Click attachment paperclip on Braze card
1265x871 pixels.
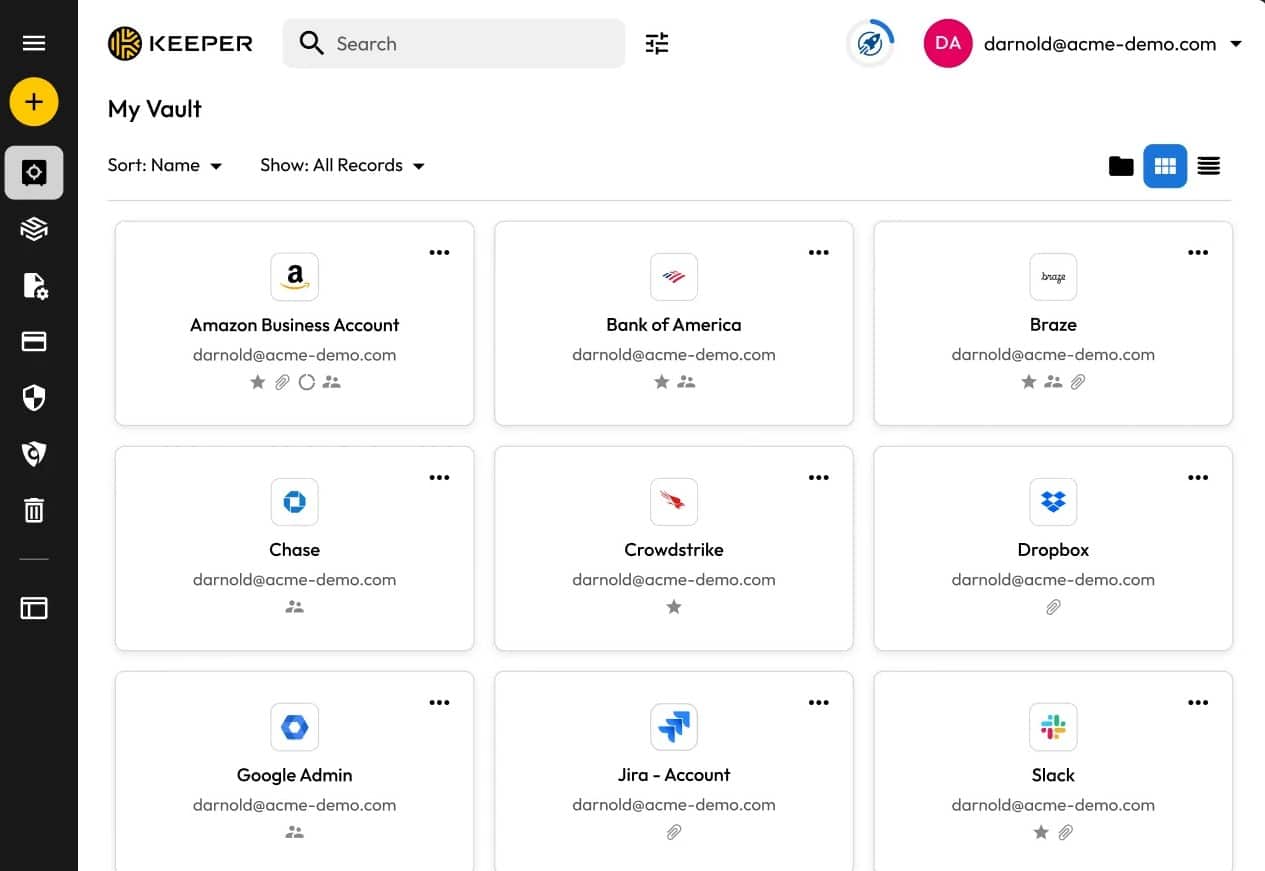tap(1078, 382)
